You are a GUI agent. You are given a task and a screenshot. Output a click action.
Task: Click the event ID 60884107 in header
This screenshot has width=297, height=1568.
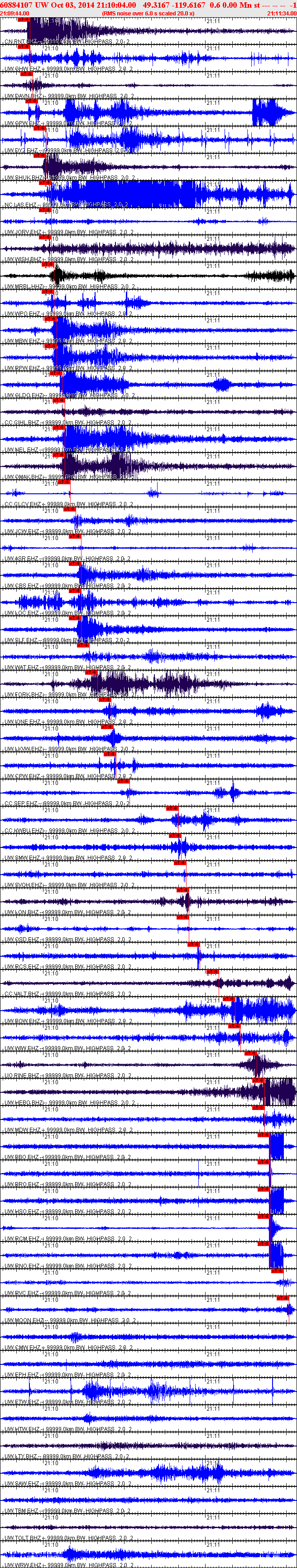(x=16, y=5)
